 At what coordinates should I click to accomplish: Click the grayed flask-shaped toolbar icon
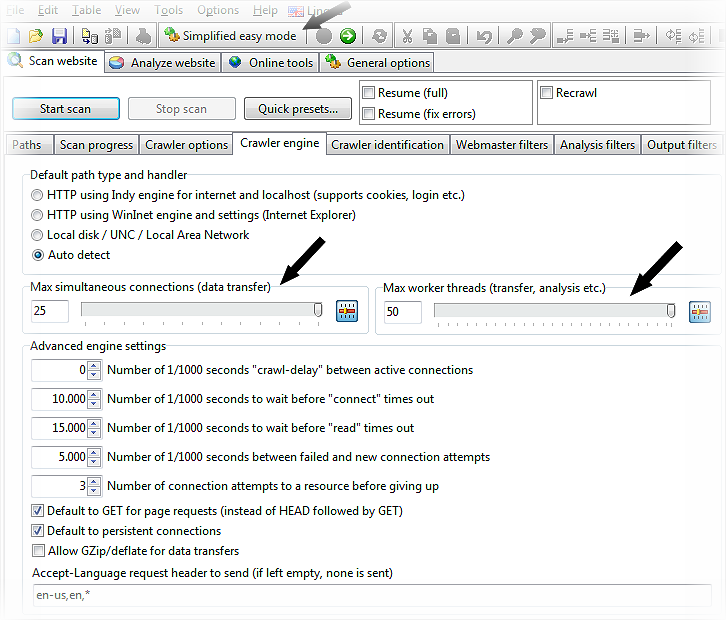143,36
